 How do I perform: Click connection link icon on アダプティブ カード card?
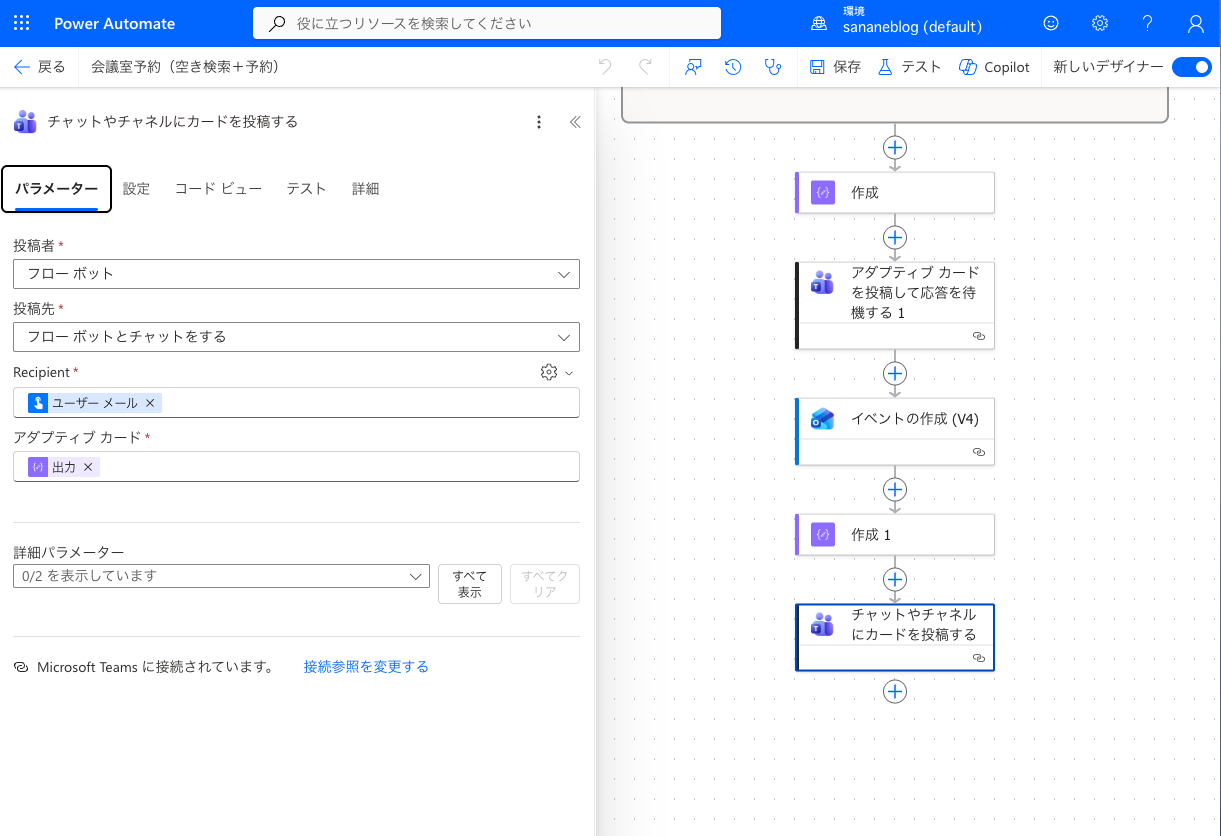979,336
